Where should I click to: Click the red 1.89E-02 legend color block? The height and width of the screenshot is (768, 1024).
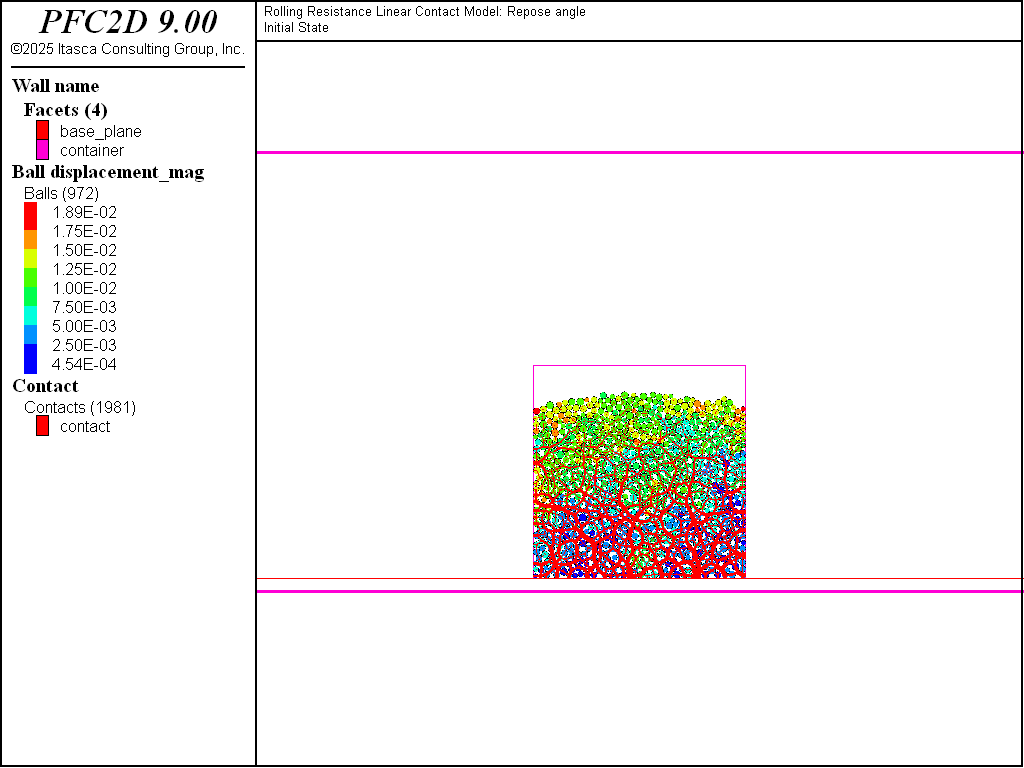point(31,216)
